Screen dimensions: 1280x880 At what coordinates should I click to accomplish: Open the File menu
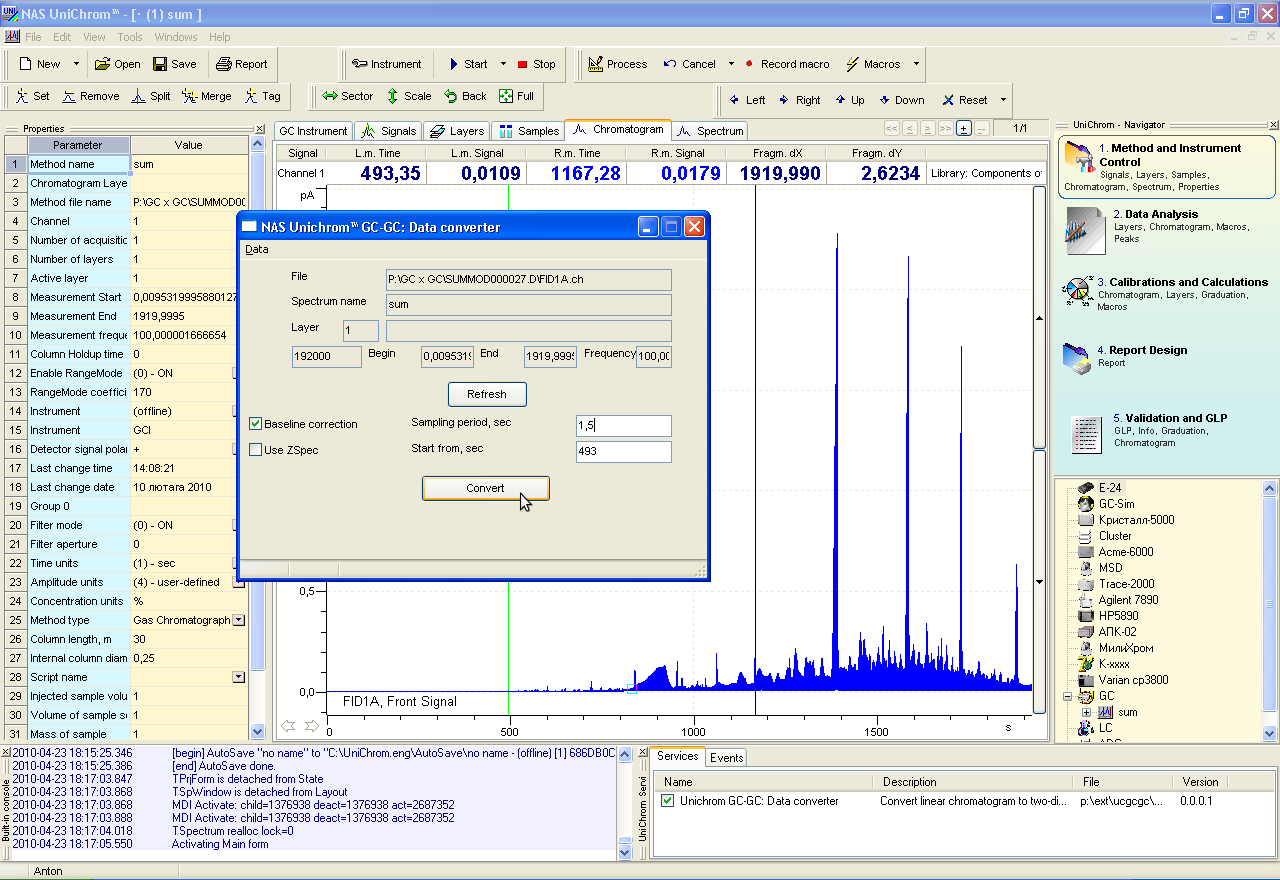(x=33, y=37)
